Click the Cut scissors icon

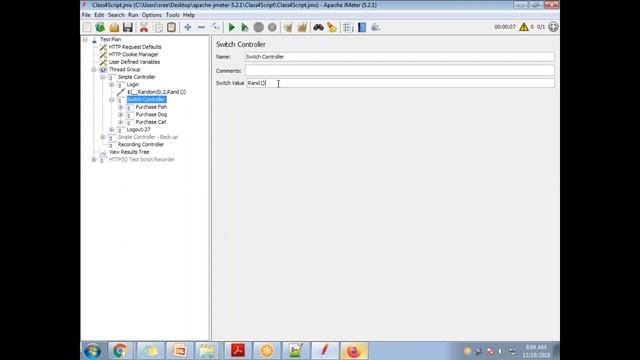click(144, 27)
